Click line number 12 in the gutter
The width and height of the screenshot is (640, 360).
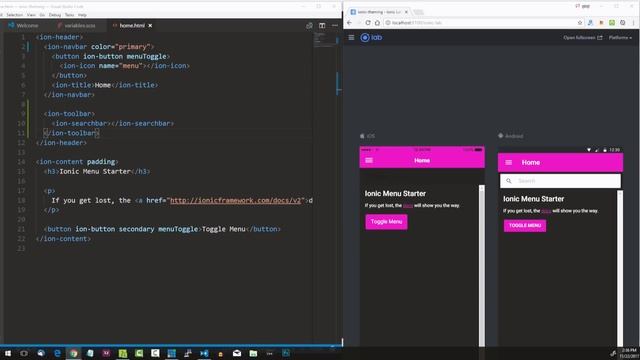point(21,142)
